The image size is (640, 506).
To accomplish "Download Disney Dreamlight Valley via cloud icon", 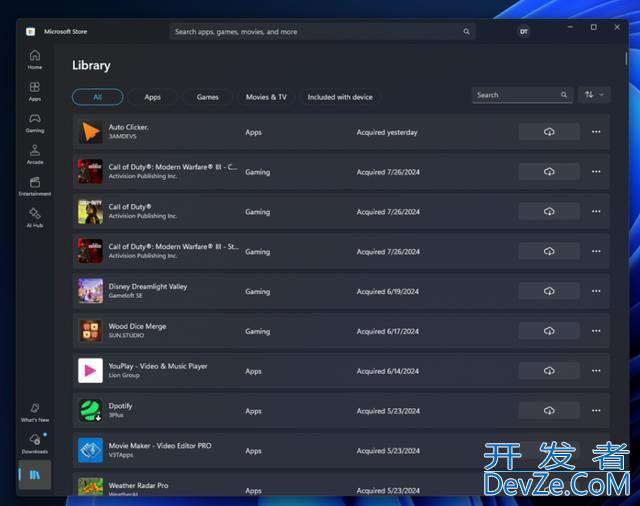I will tap(549, 291).
